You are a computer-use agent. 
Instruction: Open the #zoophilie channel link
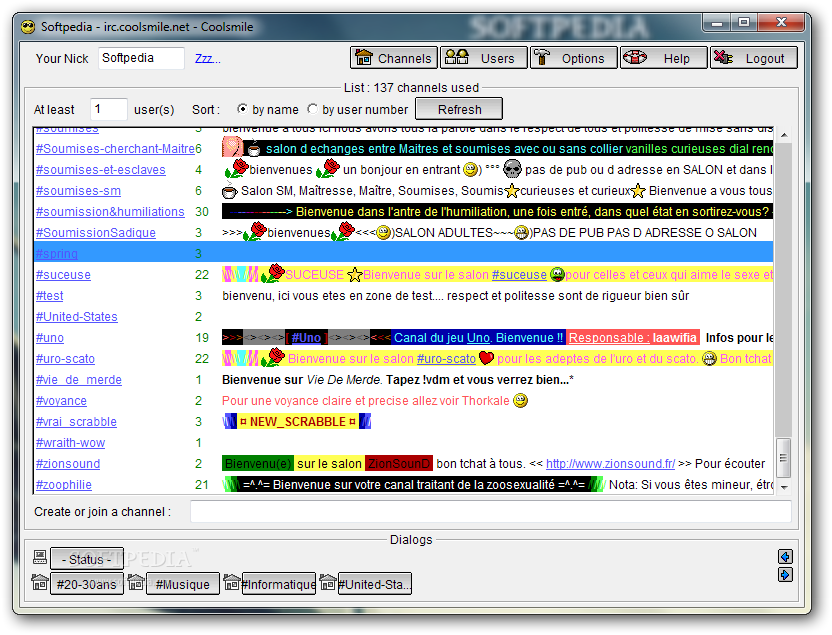[63, 484]
